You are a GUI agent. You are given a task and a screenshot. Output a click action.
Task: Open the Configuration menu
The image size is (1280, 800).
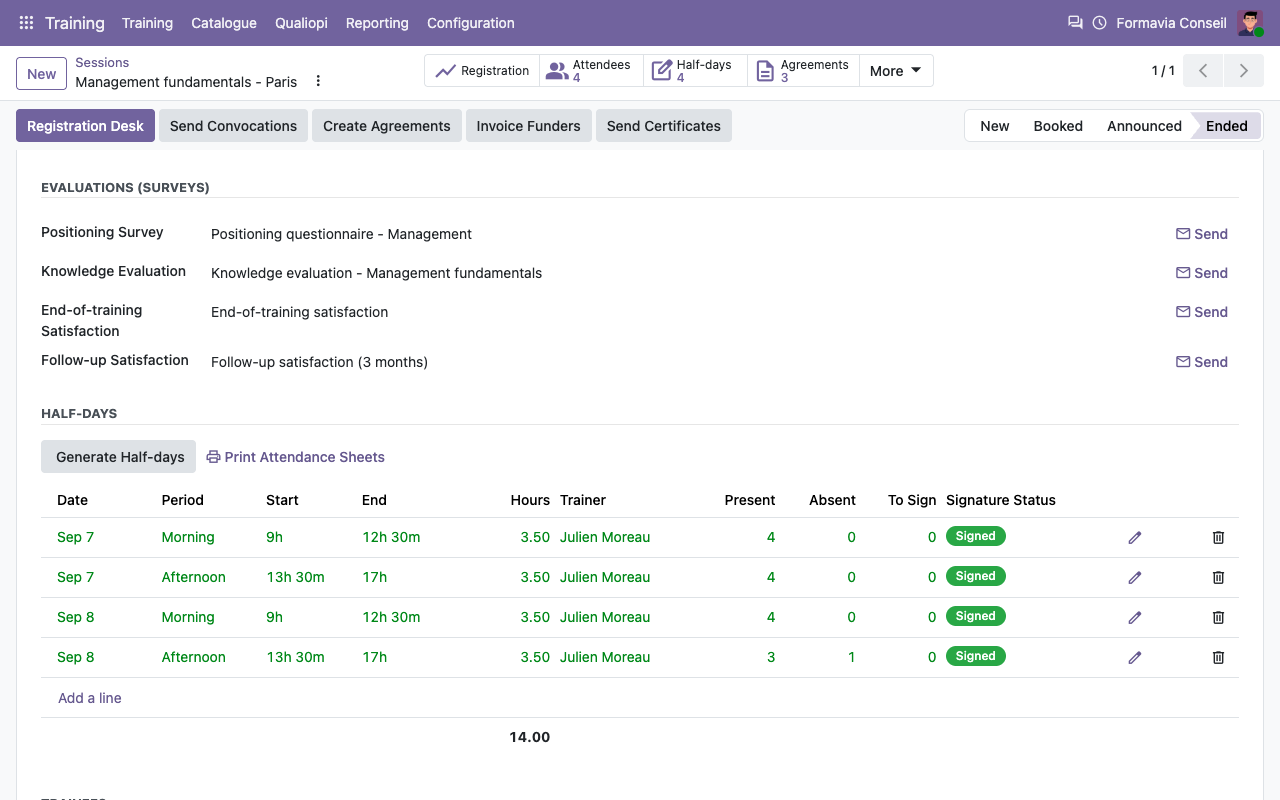471,23
